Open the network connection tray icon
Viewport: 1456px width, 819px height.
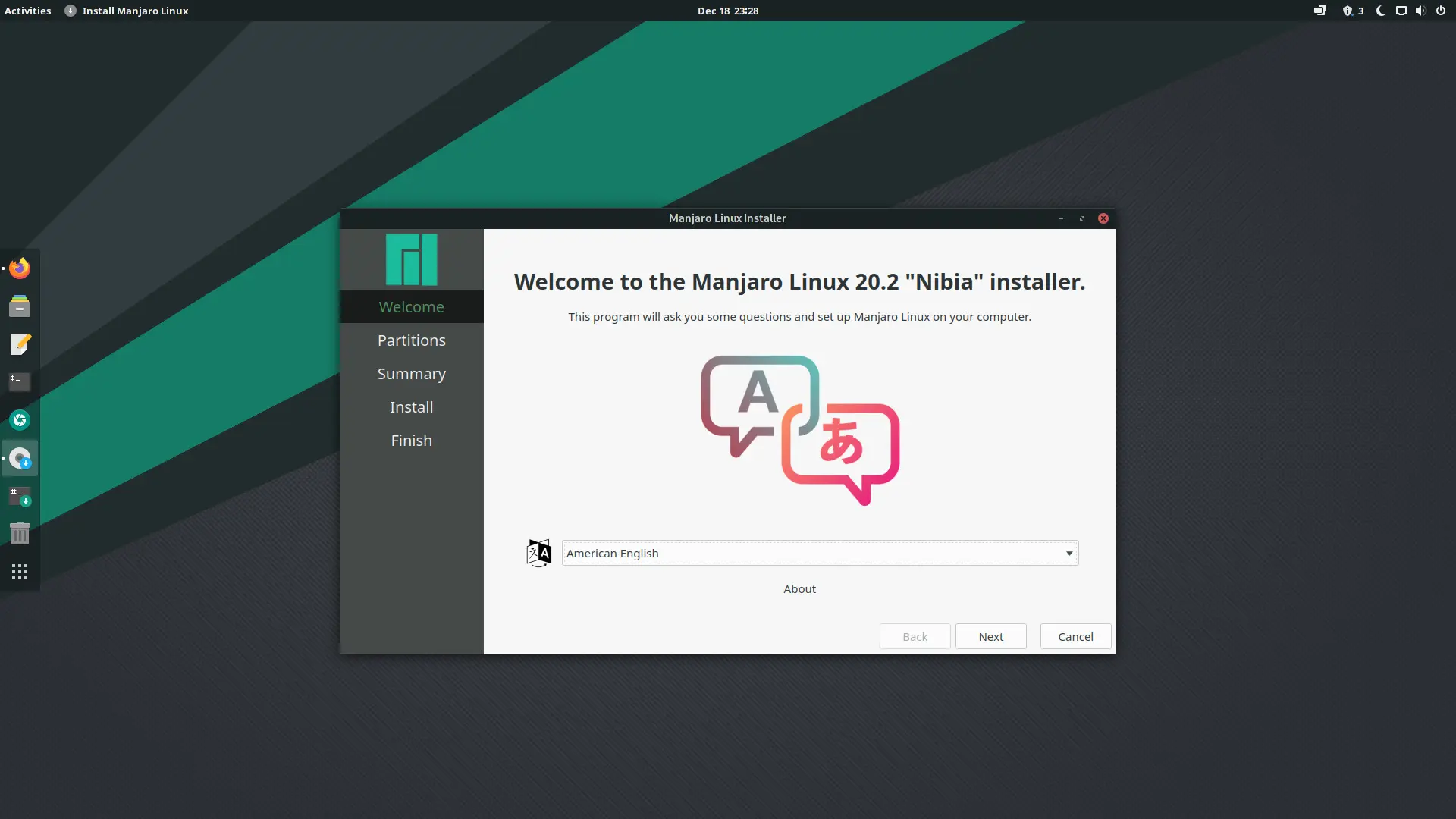click(1320, 11)
